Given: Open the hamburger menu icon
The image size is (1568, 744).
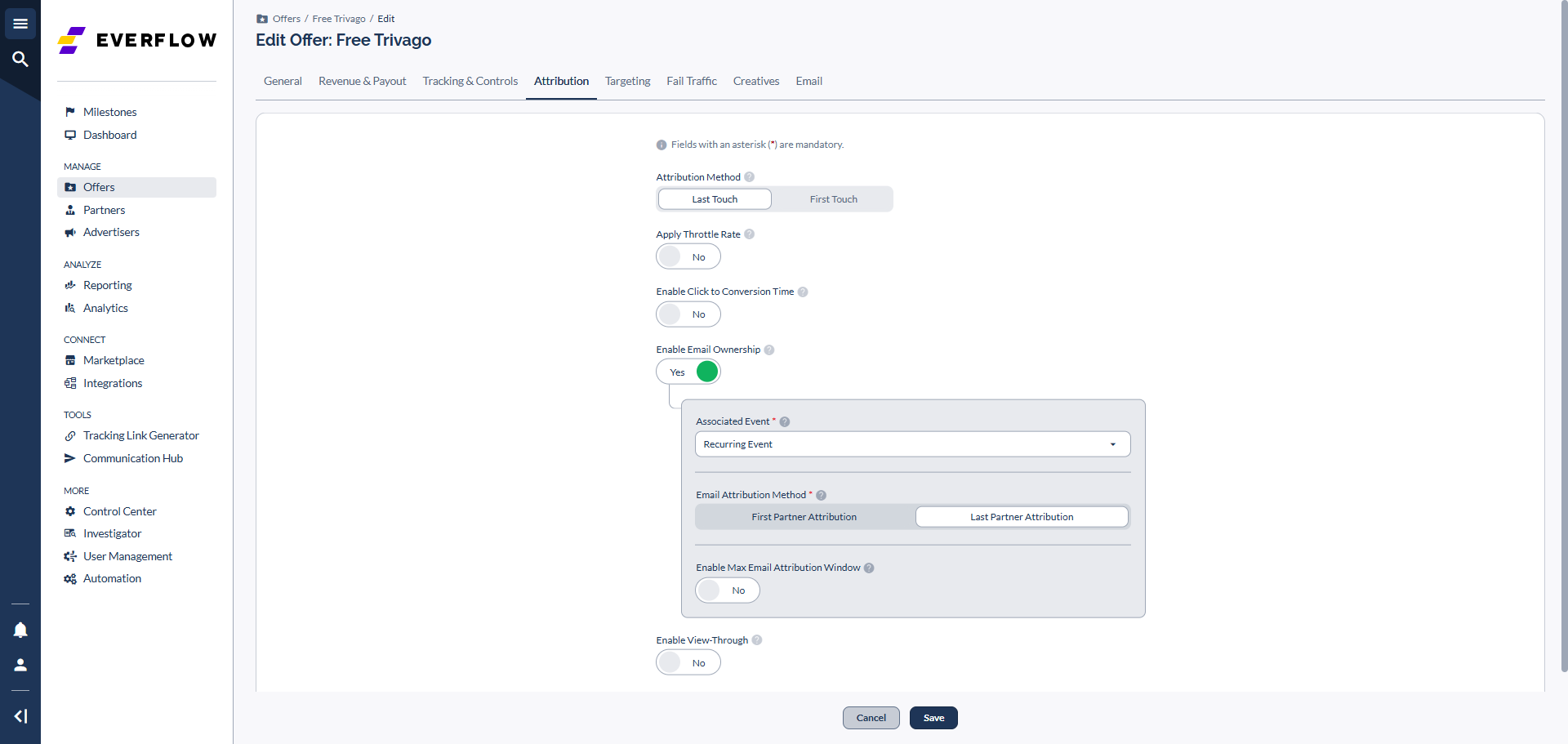Looking at the screenshot, I should click(x=20, y=24).
